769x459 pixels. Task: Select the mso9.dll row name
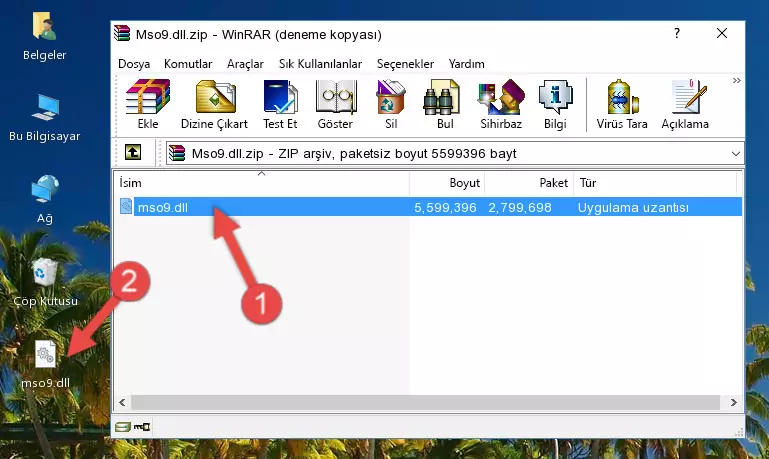pyautogui.click(x=162, y=207)
